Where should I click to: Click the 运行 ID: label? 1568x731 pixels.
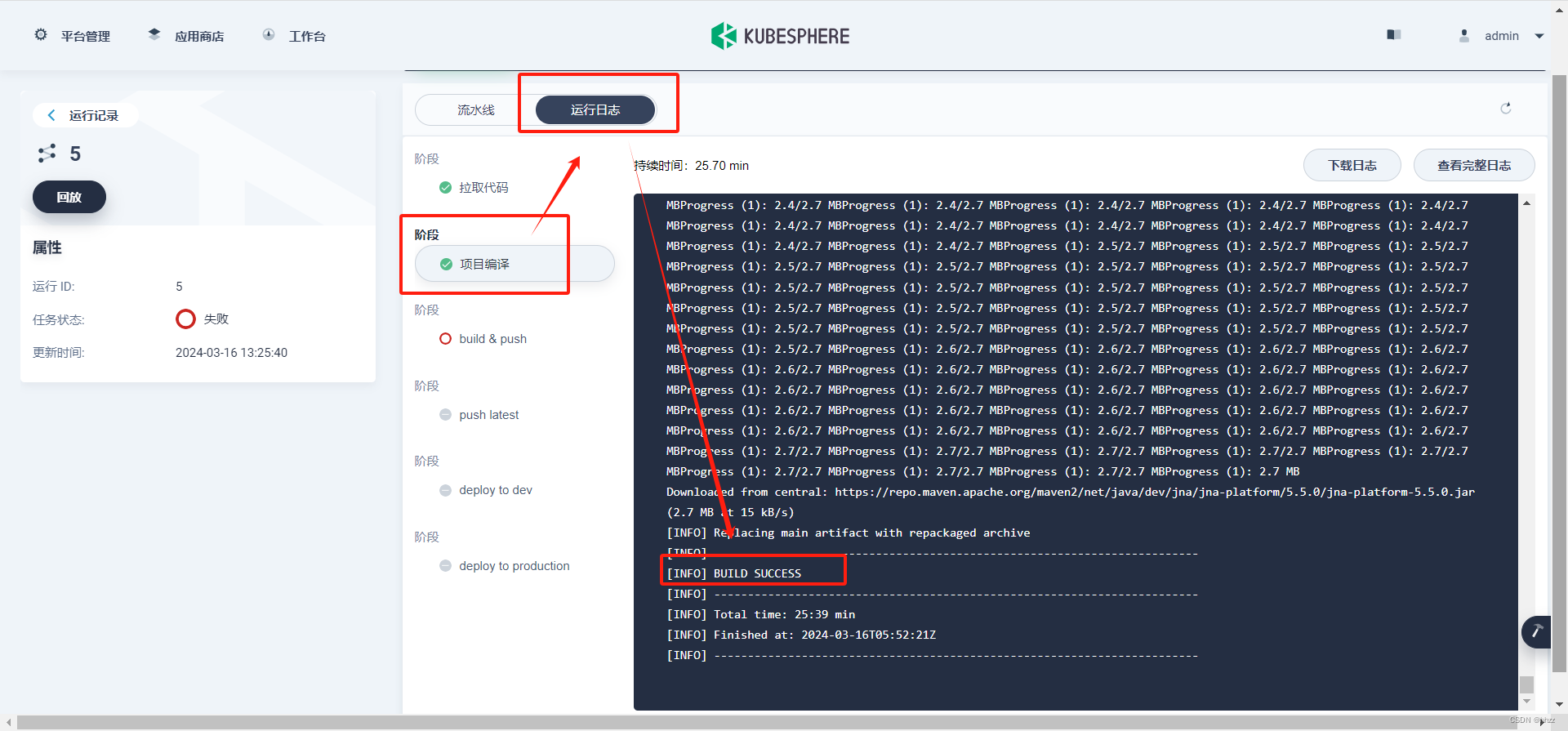click(54, 287)
